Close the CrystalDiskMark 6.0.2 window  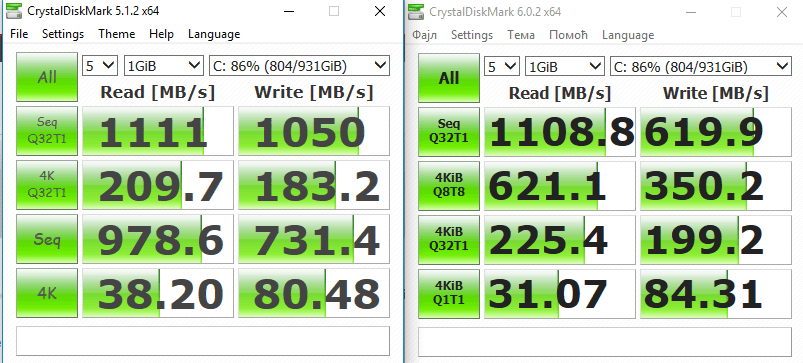pyautogui.click(x=782, y=12)
